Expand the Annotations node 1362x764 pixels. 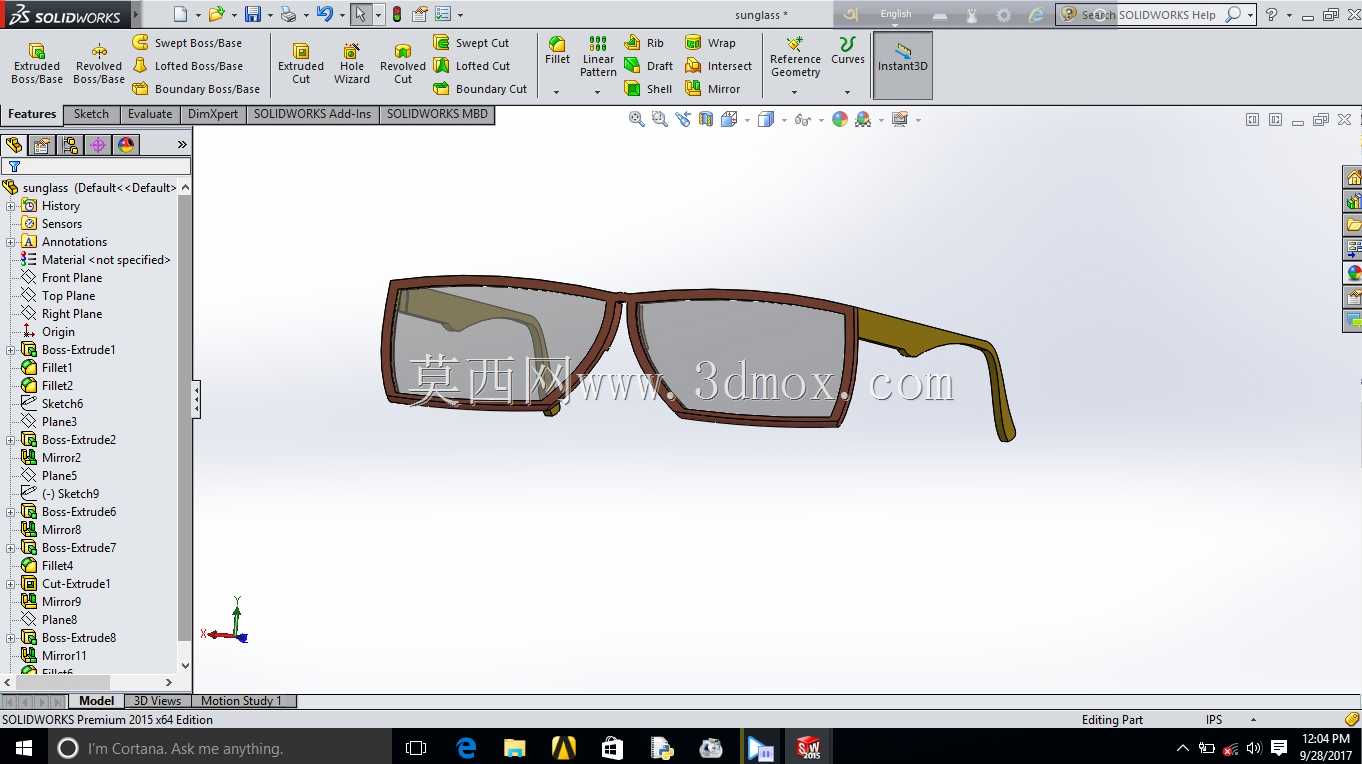point(11,242)
